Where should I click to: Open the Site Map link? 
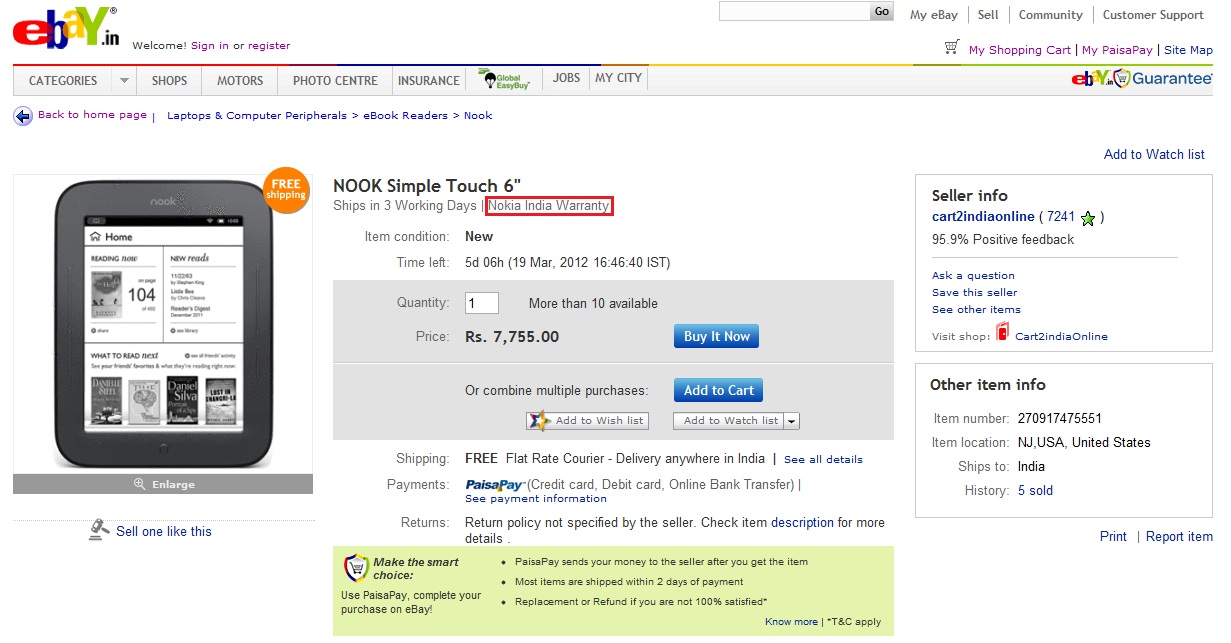coord(1188,50)
